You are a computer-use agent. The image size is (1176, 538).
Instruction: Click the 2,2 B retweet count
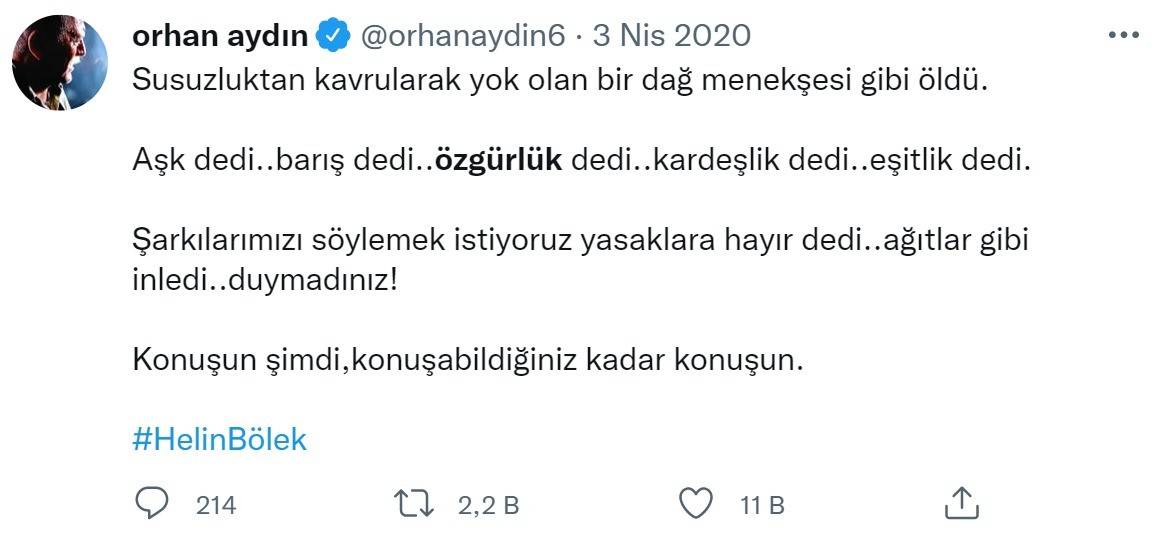(488, 505)
